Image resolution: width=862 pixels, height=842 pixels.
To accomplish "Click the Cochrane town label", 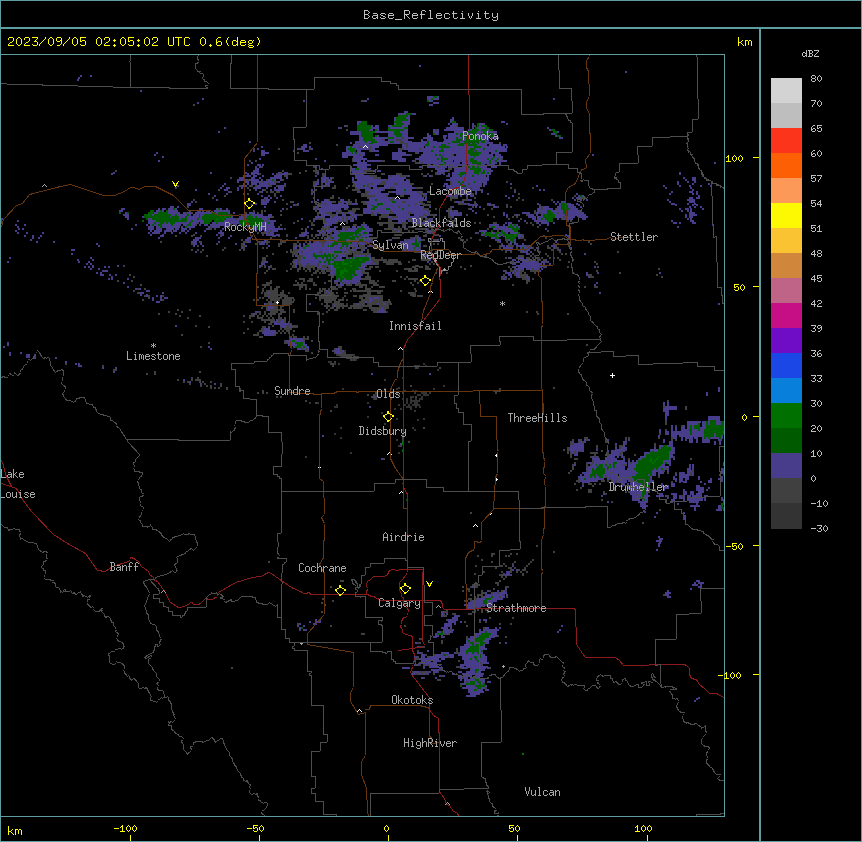I will [x=322, y=568].
